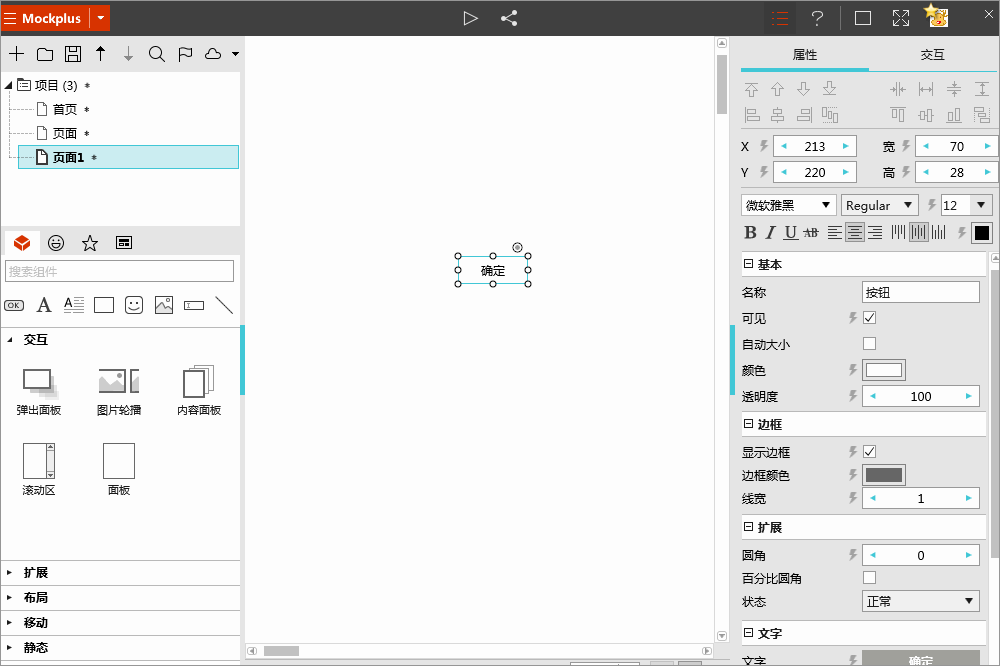Image resolution: width=1000 pixels, height=666 pixels.
Task: Click the 搜索组件 component search field
Action: click(119, 271)
